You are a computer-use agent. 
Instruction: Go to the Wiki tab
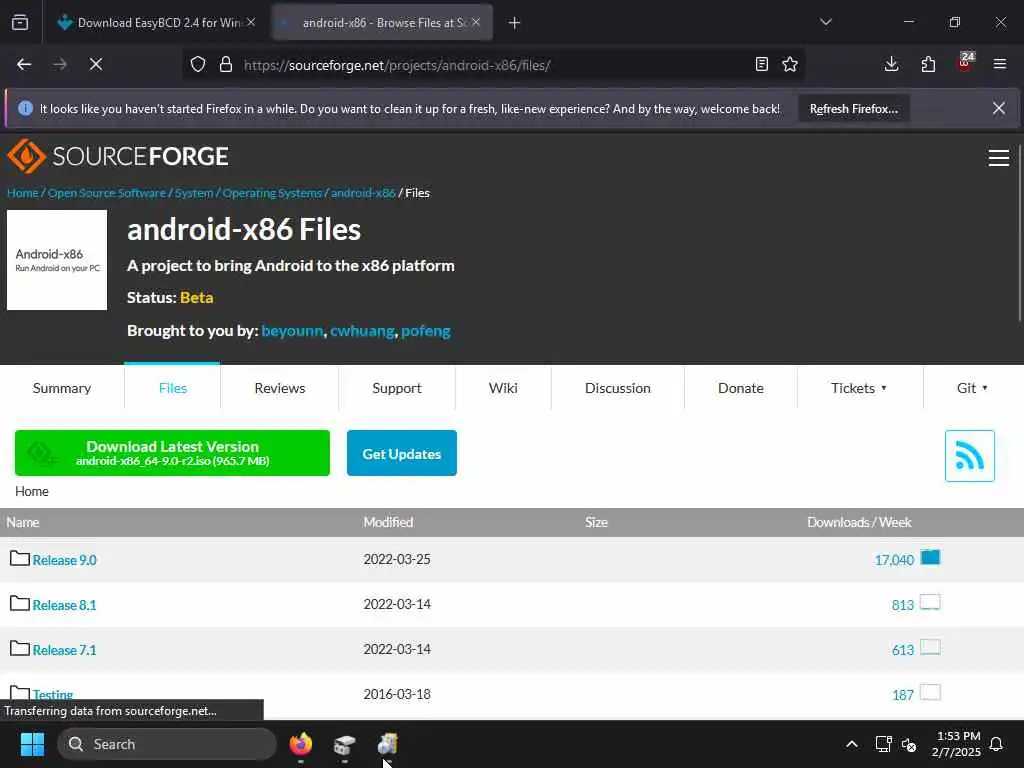503,388
